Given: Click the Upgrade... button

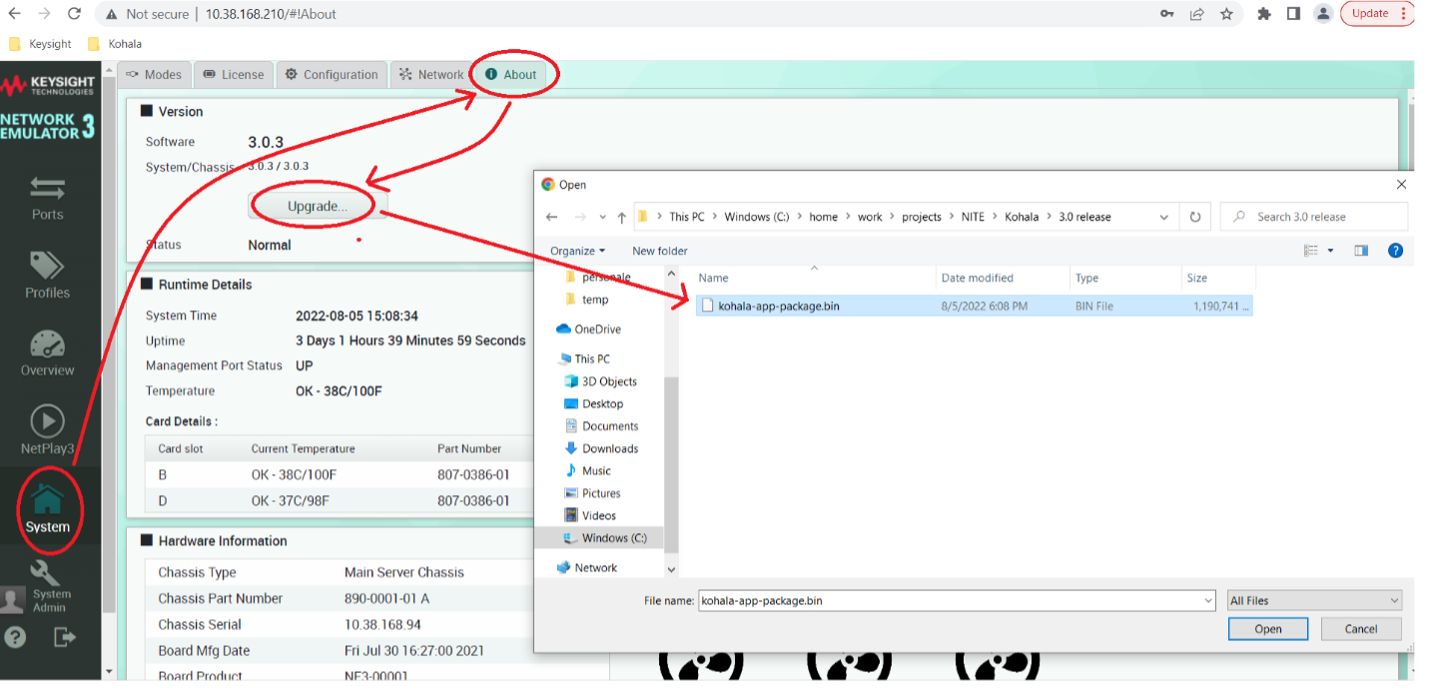Looking at the screenshot, I should tap(317, 206).
